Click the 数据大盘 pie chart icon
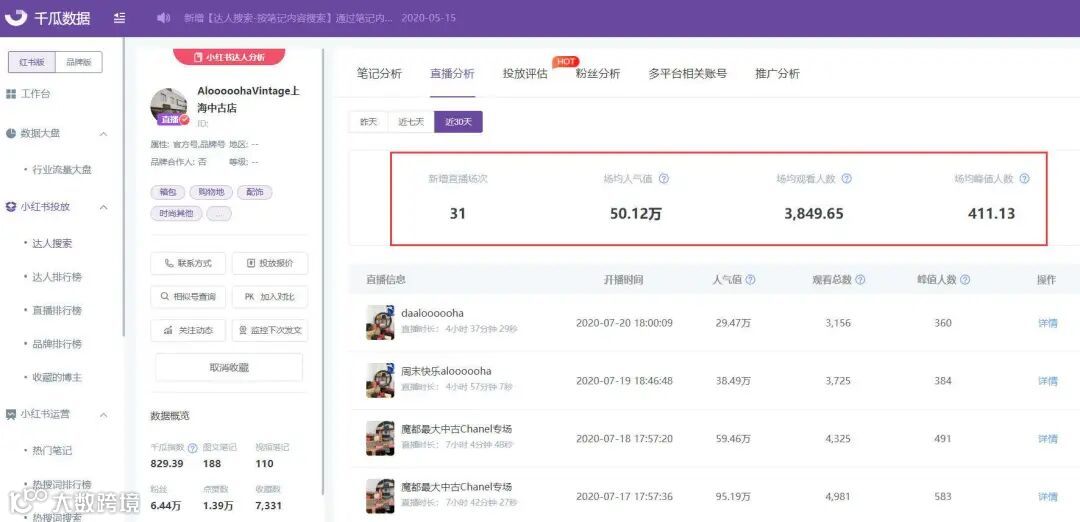The image size is (1080, 522). pyautogui.click(x=11, y=134)
